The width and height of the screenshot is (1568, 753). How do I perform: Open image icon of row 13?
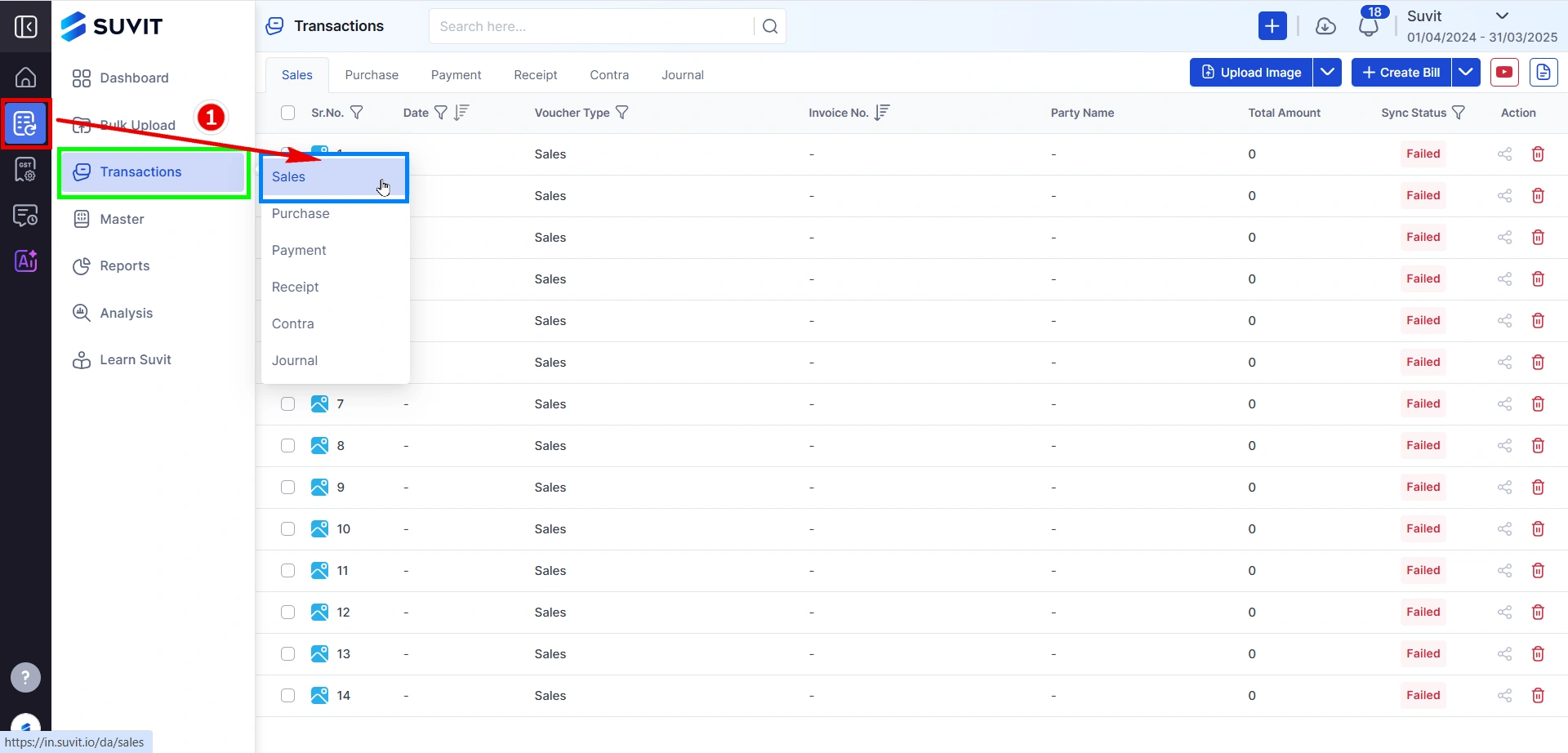pyautogui.click(x=319, y=654)
